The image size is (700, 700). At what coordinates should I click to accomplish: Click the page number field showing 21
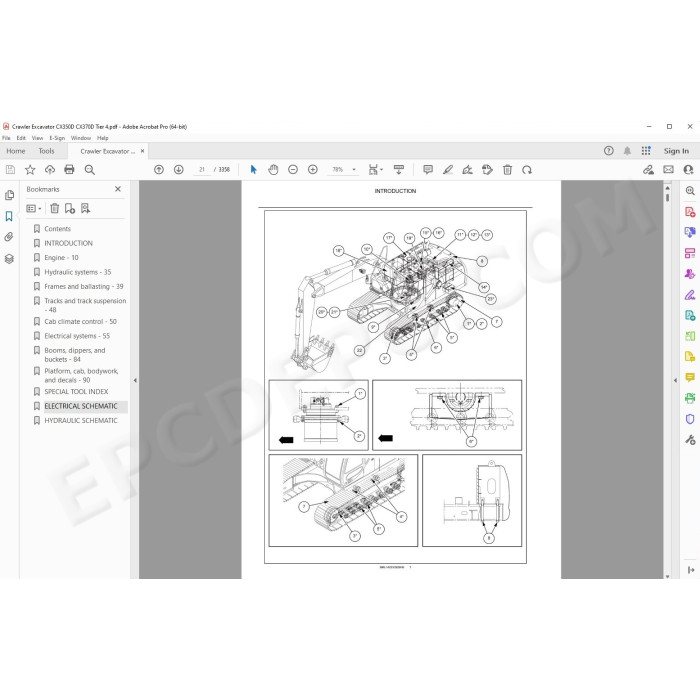click(x=202, y=170)
